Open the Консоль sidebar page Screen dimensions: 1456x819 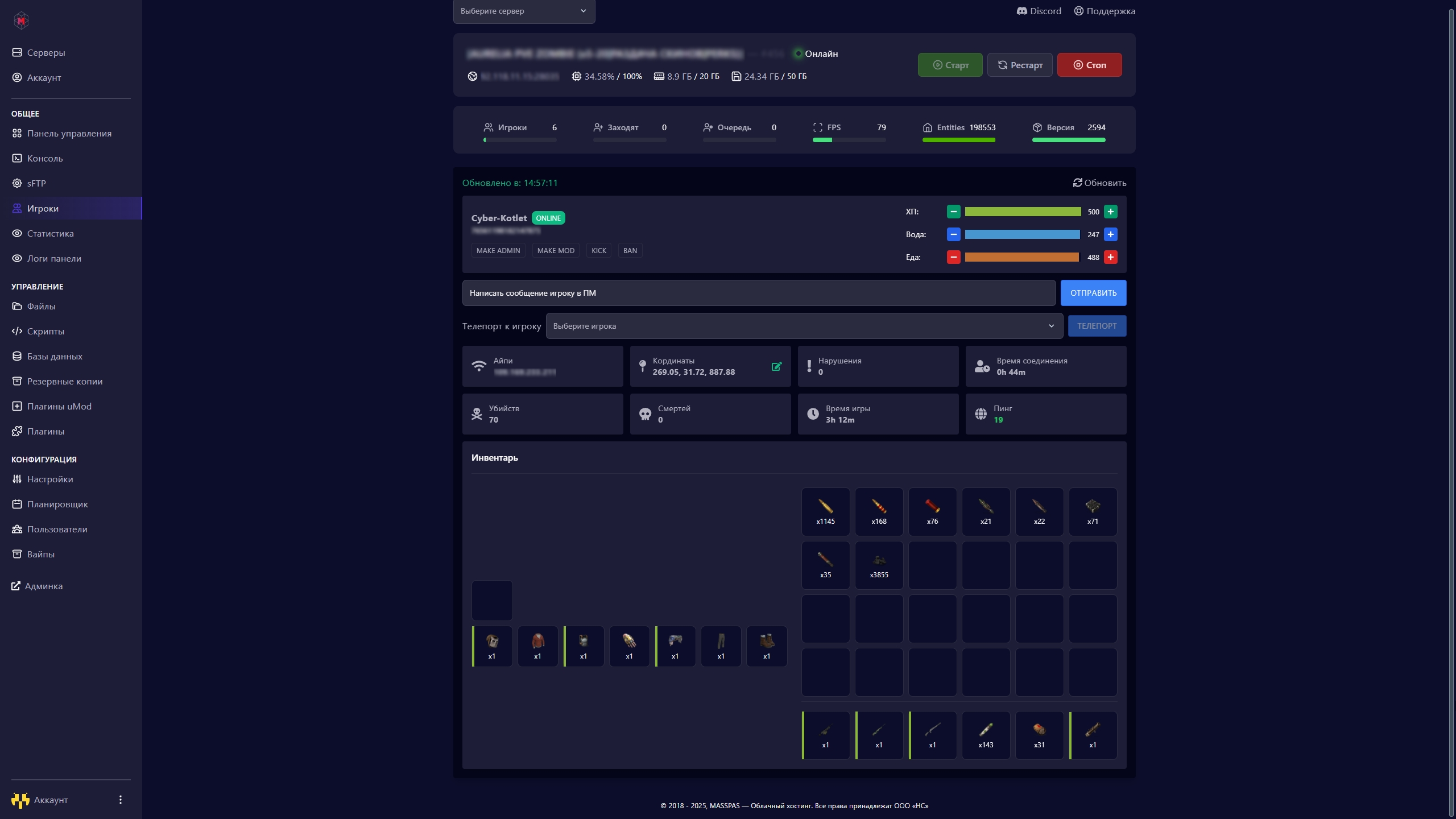point(45,158)
